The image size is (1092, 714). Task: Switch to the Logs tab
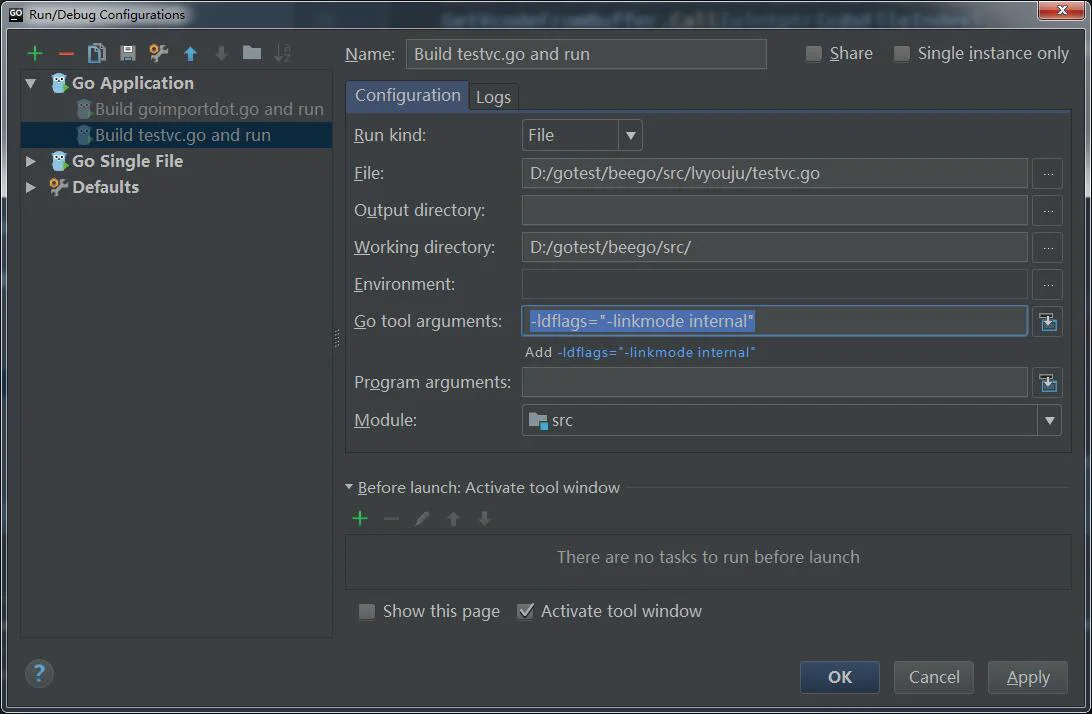[x=493, y=97]
